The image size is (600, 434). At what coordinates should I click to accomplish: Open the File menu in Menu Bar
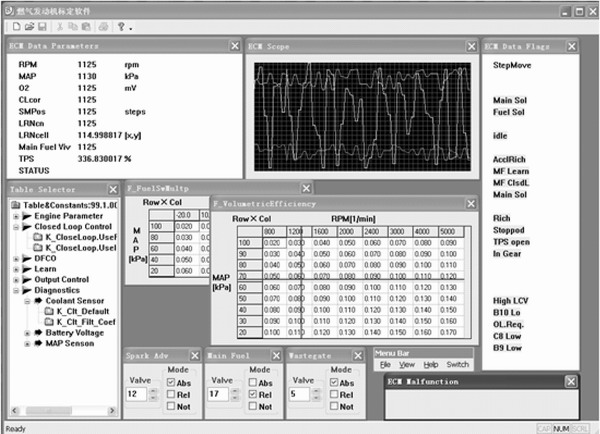pyautogui.click(x=385, y=365)
